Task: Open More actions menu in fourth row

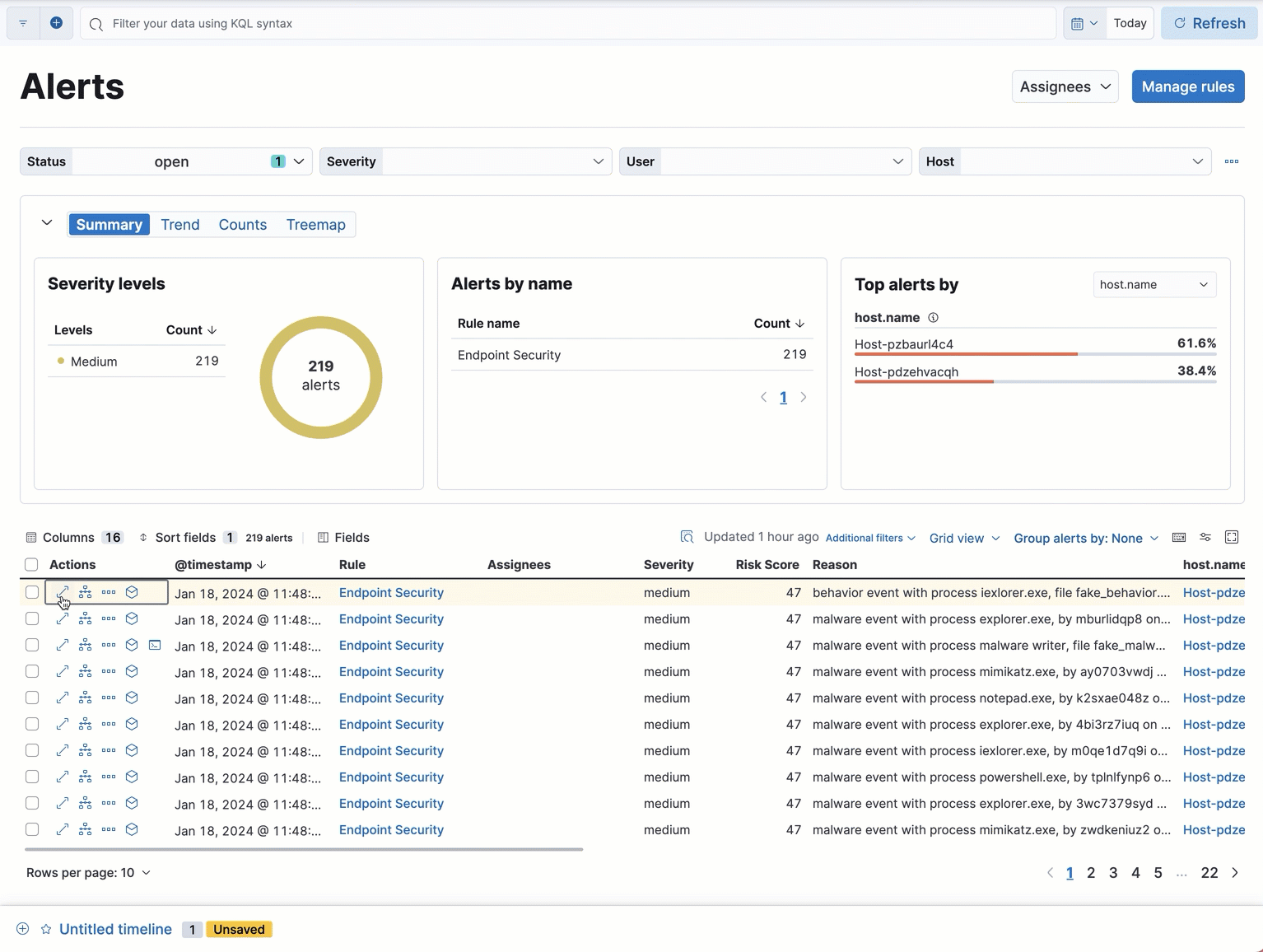Action: coord(109,672)
